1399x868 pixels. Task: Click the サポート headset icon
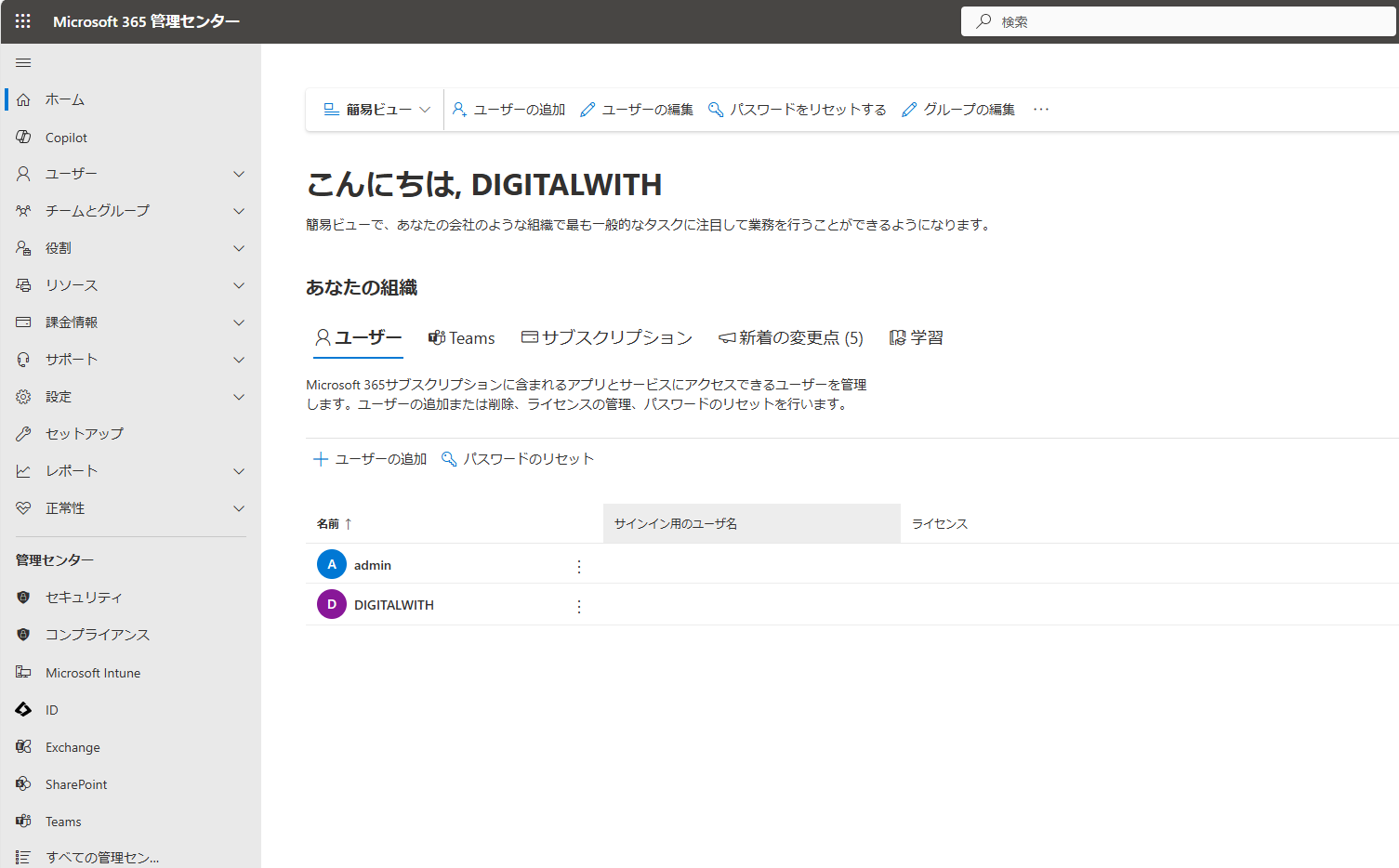(x=23, y=360)
